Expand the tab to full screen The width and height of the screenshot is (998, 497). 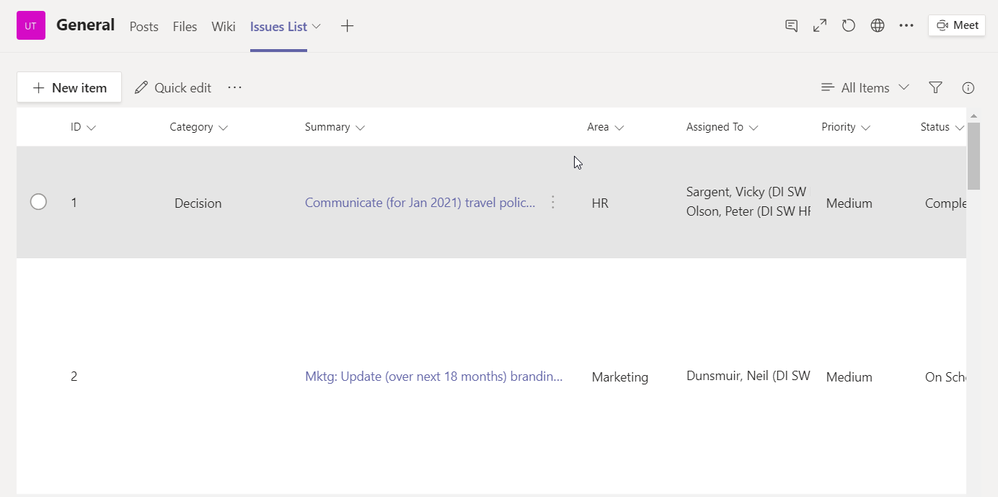click(x=820, y=26)
